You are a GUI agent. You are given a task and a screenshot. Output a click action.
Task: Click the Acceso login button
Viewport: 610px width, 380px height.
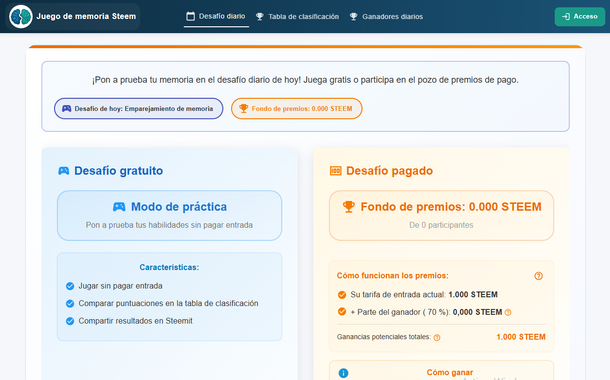coord(580,16)
